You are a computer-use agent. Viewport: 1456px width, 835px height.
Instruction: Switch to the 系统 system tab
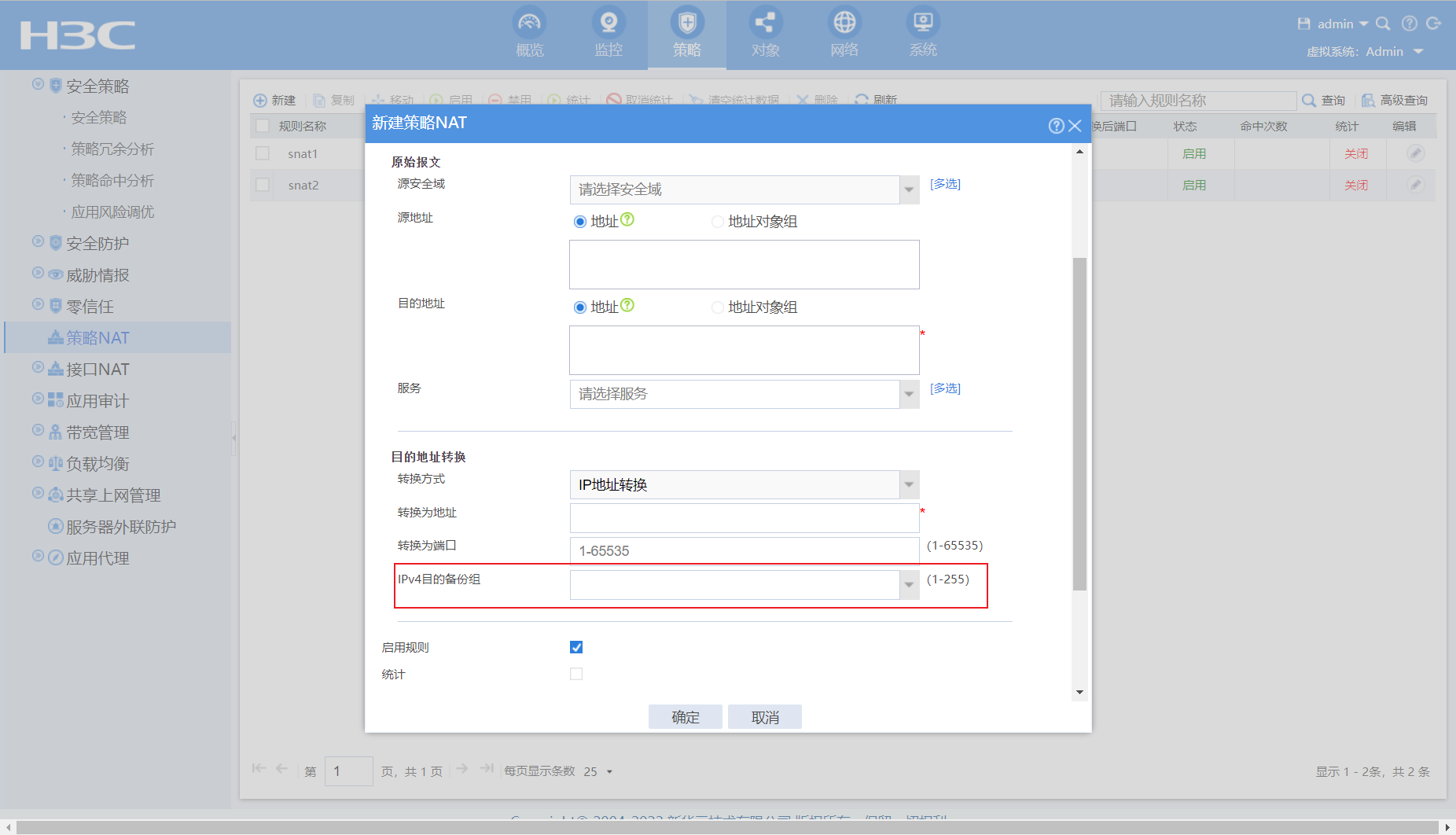click(923, 34)
